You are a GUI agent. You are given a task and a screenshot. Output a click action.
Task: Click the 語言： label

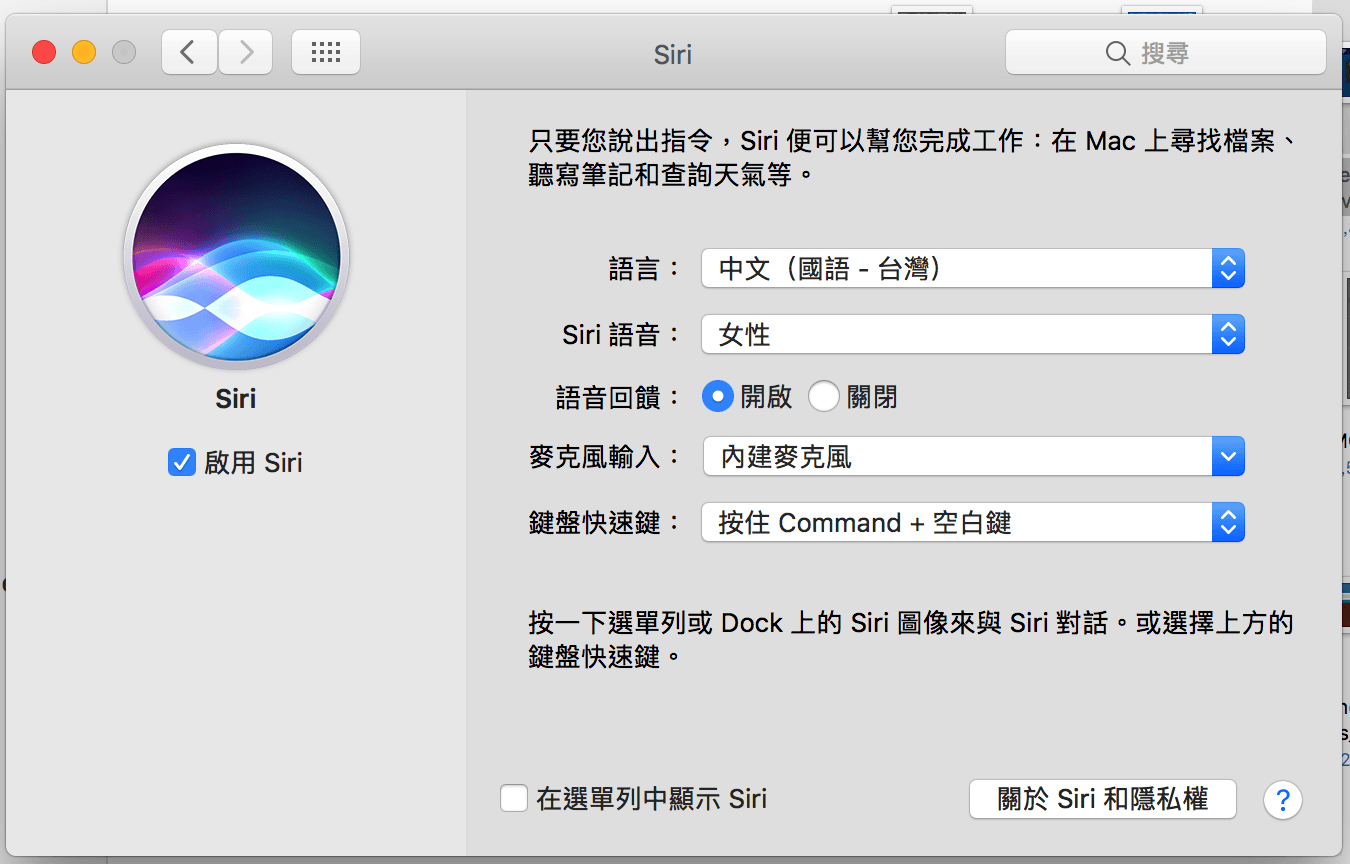(645, 269)
